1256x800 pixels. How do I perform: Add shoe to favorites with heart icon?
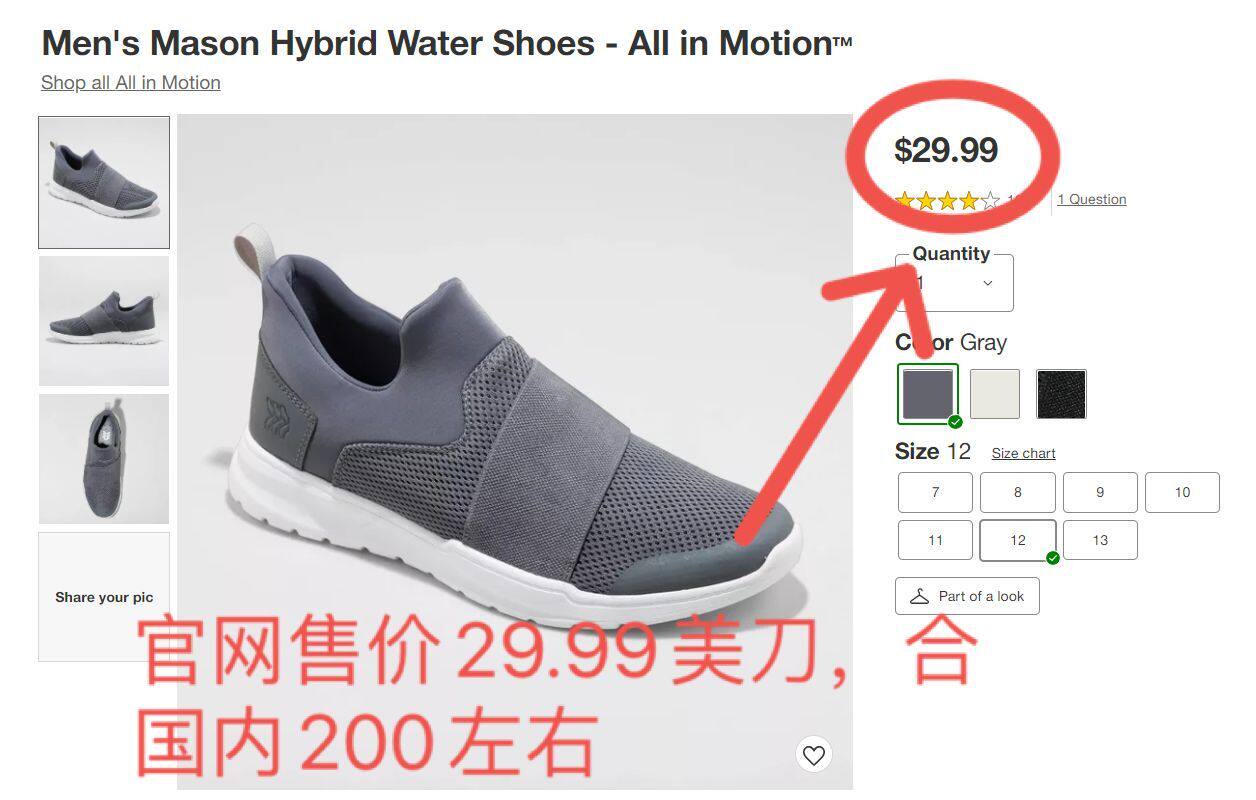[814, 755]
